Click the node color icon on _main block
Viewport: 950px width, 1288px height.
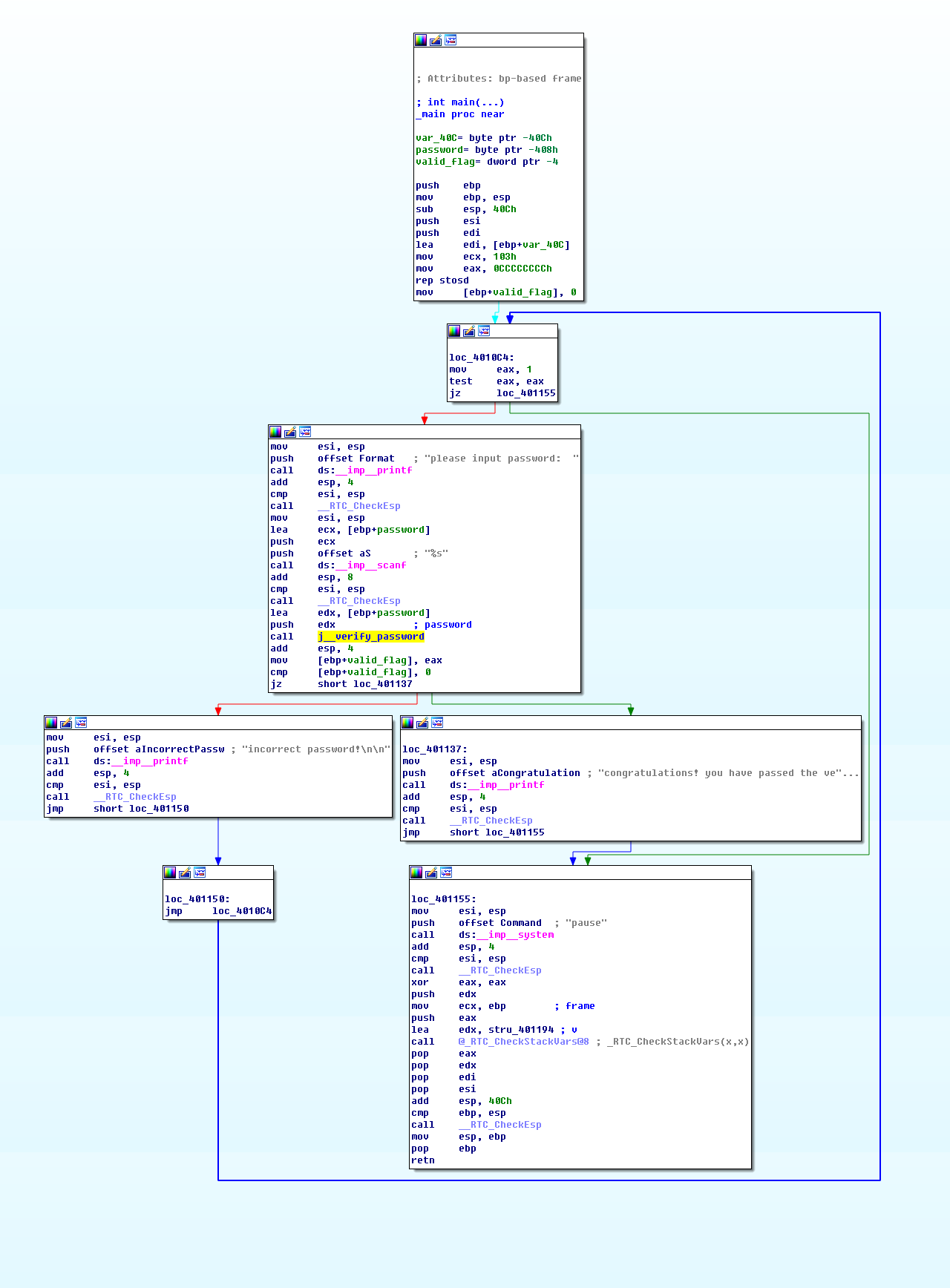[x=421, y=40]
